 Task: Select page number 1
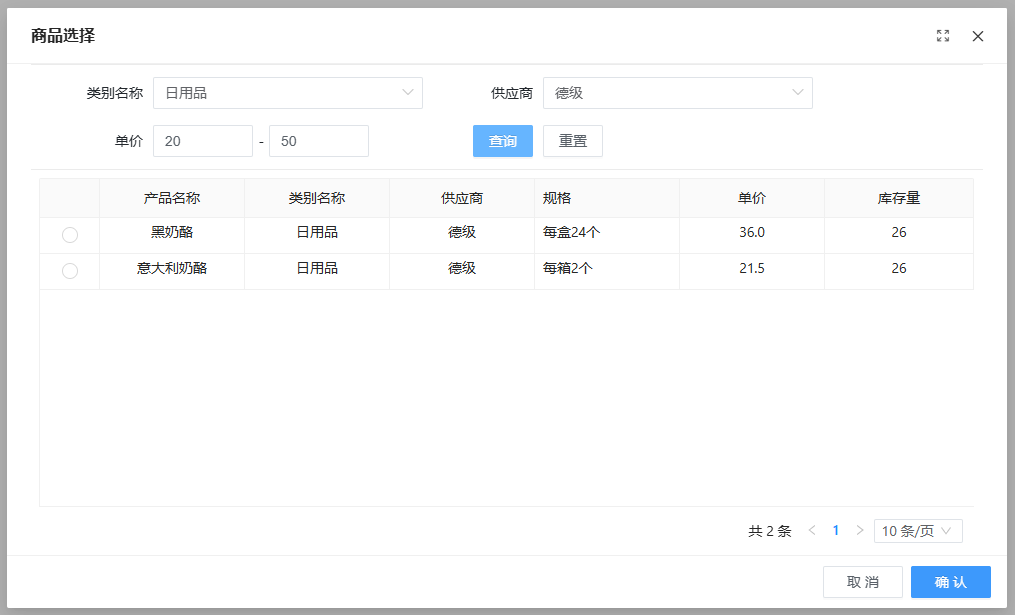click(836, 531)
